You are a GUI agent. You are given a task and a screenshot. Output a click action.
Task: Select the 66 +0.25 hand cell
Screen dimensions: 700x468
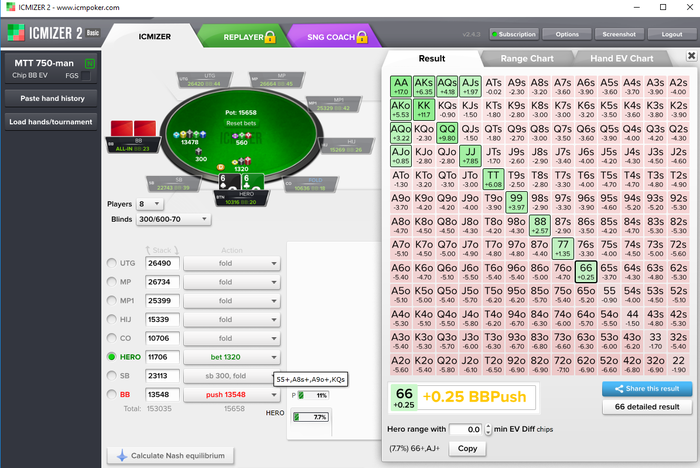586,272
